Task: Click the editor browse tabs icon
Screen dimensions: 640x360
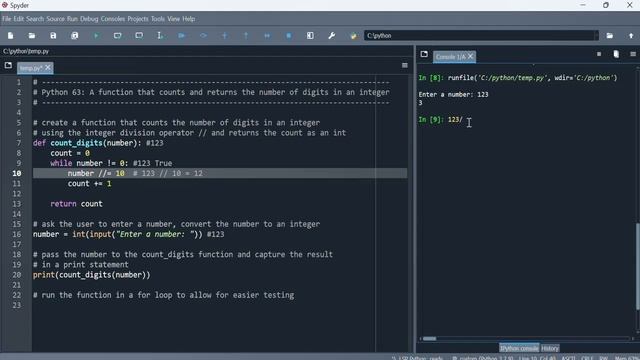Action: click(x=8, y=65)
